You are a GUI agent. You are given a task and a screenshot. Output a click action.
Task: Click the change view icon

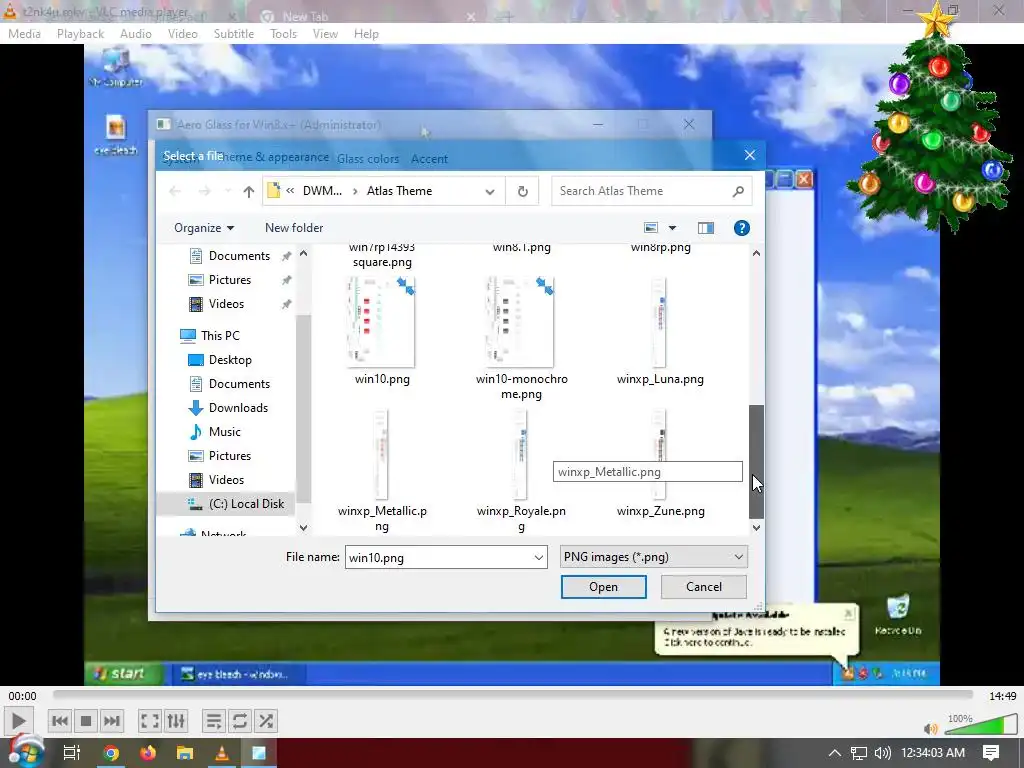click(x=651, y=228)
